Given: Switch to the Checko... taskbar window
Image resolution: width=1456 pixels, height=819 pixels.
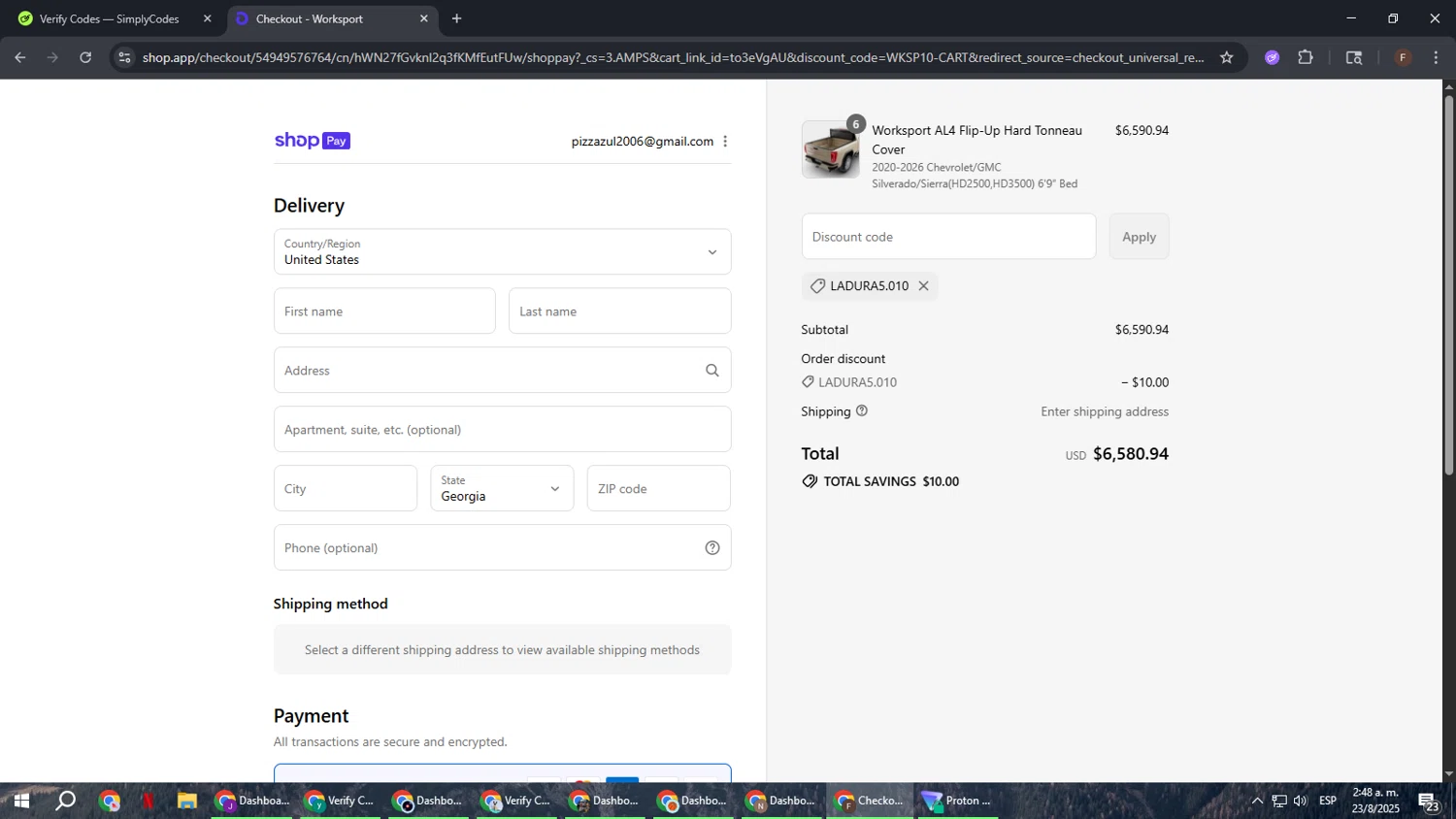Looking at the screenshot, I should point(872,801).
